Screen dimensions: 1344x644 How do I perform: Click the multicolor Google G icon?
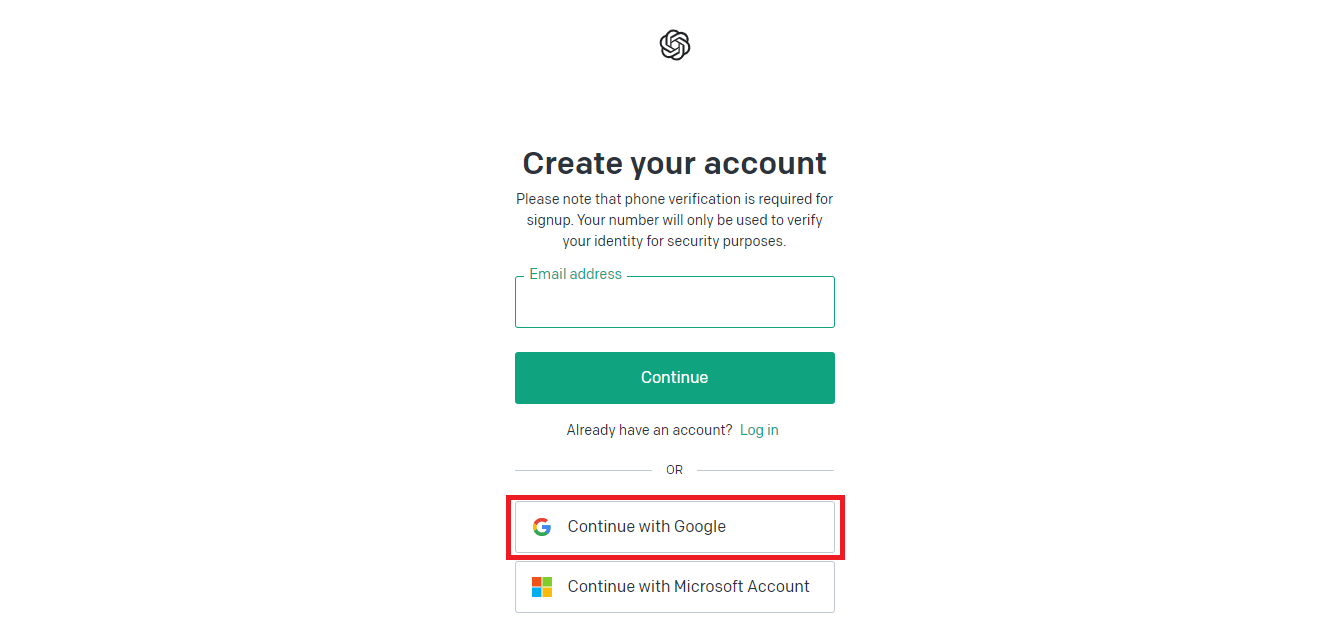coord(542,527)
